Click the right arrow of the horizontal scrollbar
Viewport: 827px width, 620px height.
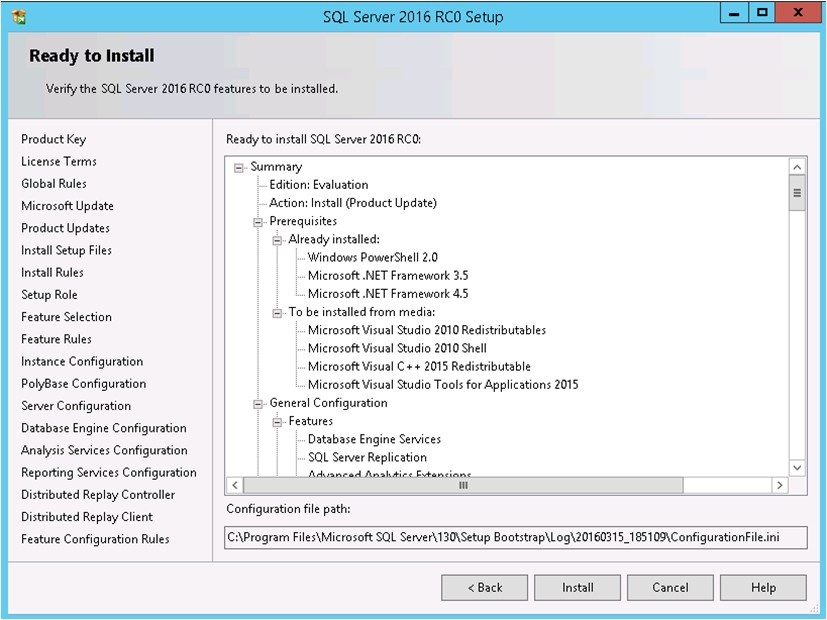pyautogui.click(x=780, y=485)
